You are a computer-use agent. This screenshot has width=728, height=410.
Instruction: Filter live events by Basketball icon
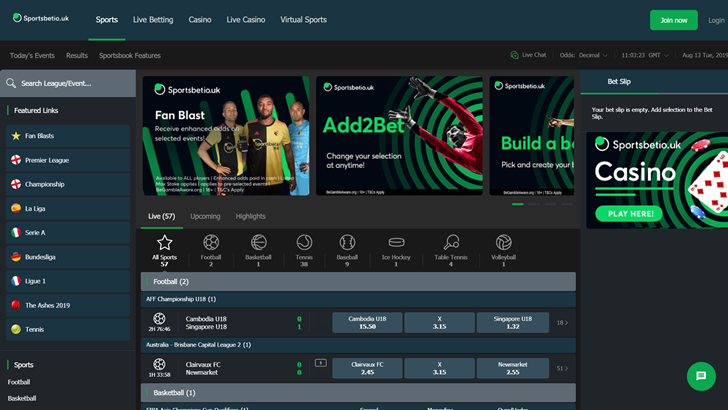click(x=259, y=242)
